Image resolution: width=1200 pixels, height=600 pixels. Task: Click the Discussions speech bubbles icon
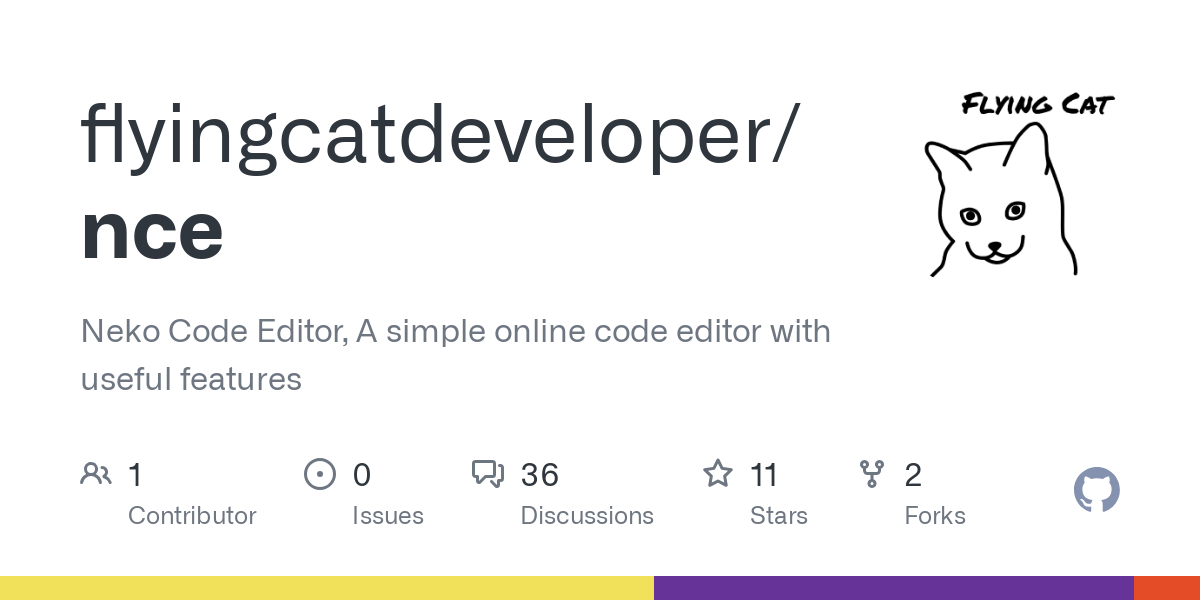(488, 473)
